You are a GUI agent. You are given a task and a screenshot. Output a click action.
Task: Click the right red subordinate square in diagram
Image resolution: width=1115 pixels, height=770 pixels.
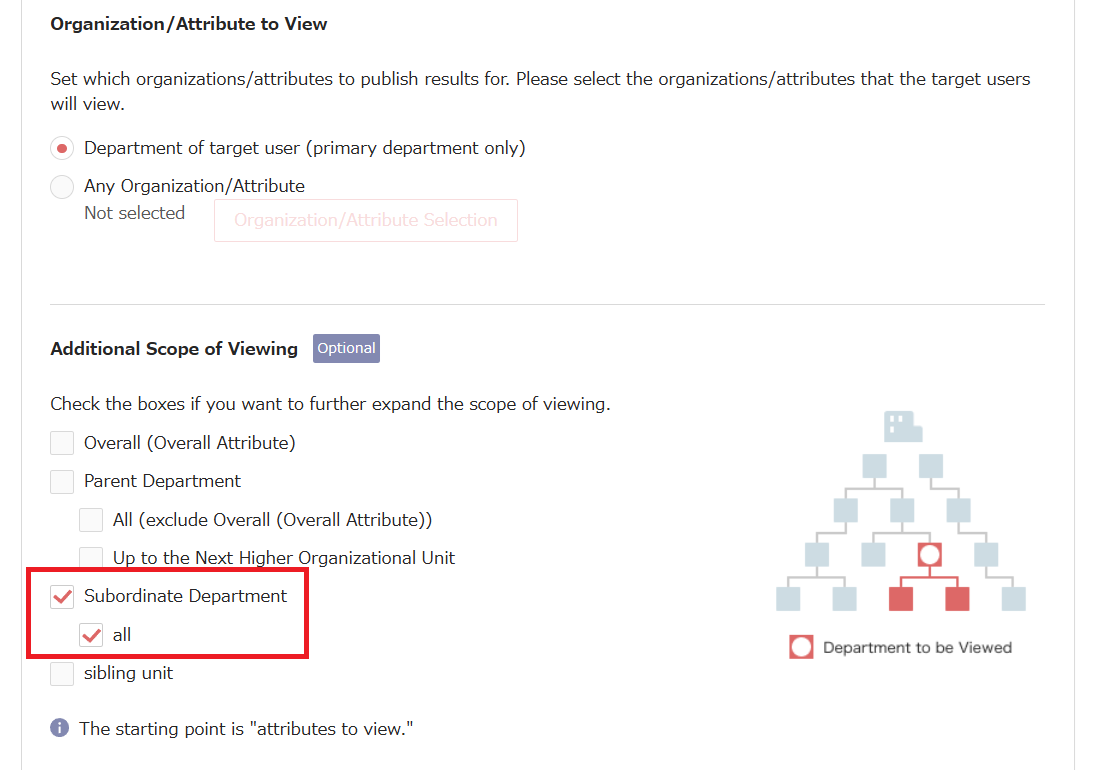pyautogui.click(x=957, y=599)
